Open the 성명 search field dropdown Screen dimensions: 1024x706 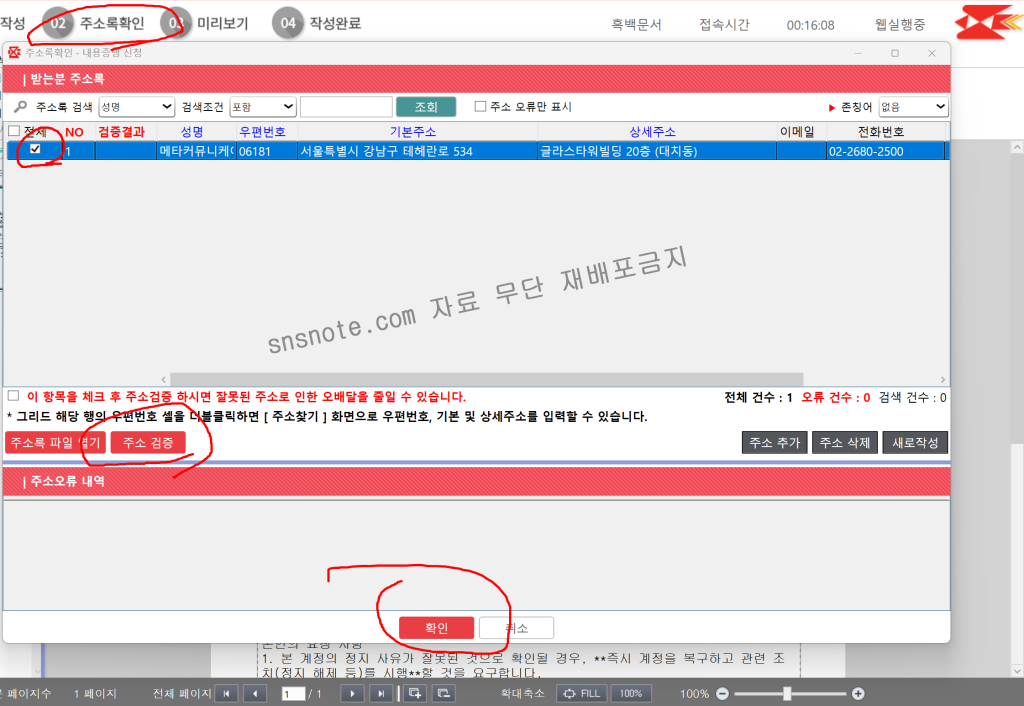pyautogui.click(x=137, y=106)
